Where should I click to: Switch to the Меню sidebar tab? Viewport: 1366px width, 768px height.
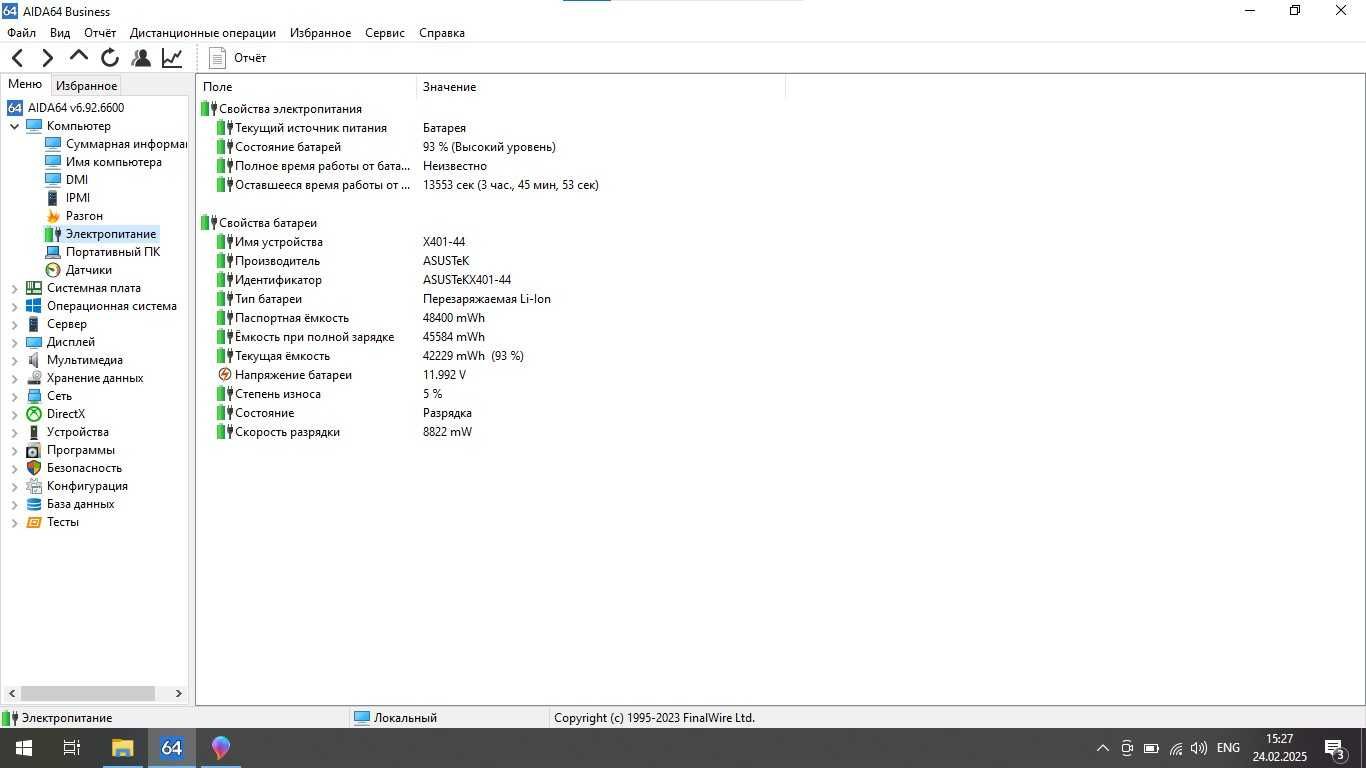(x=25, y=85)
